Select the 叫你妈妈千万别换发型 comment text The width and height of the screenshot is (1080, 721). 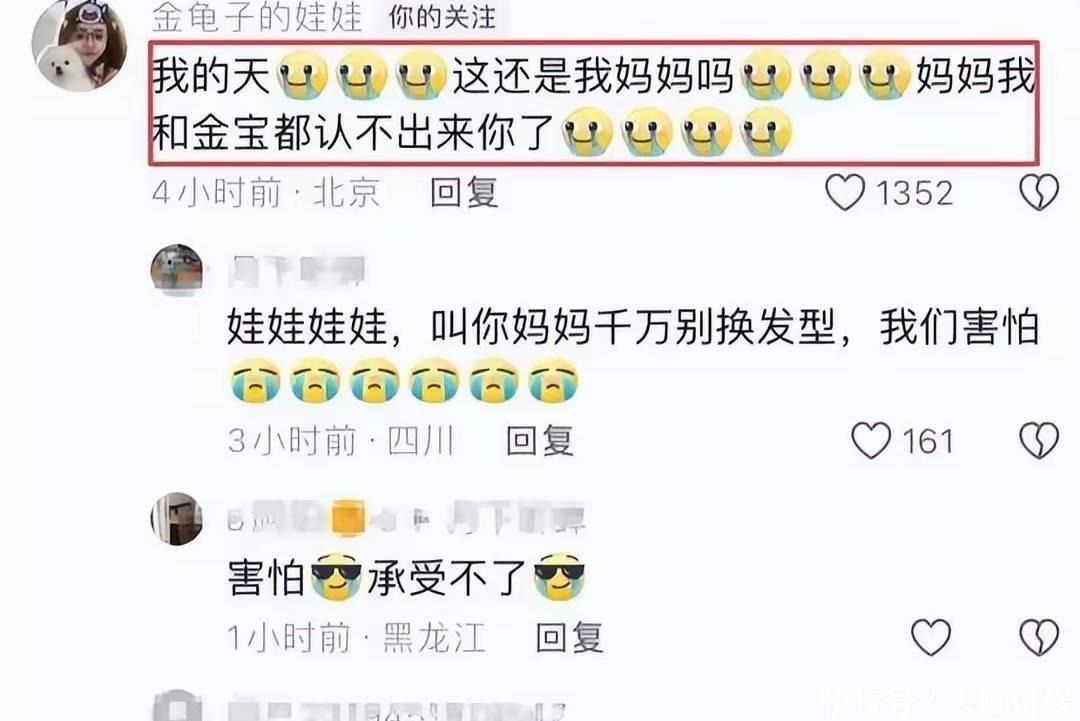point(634,355)
